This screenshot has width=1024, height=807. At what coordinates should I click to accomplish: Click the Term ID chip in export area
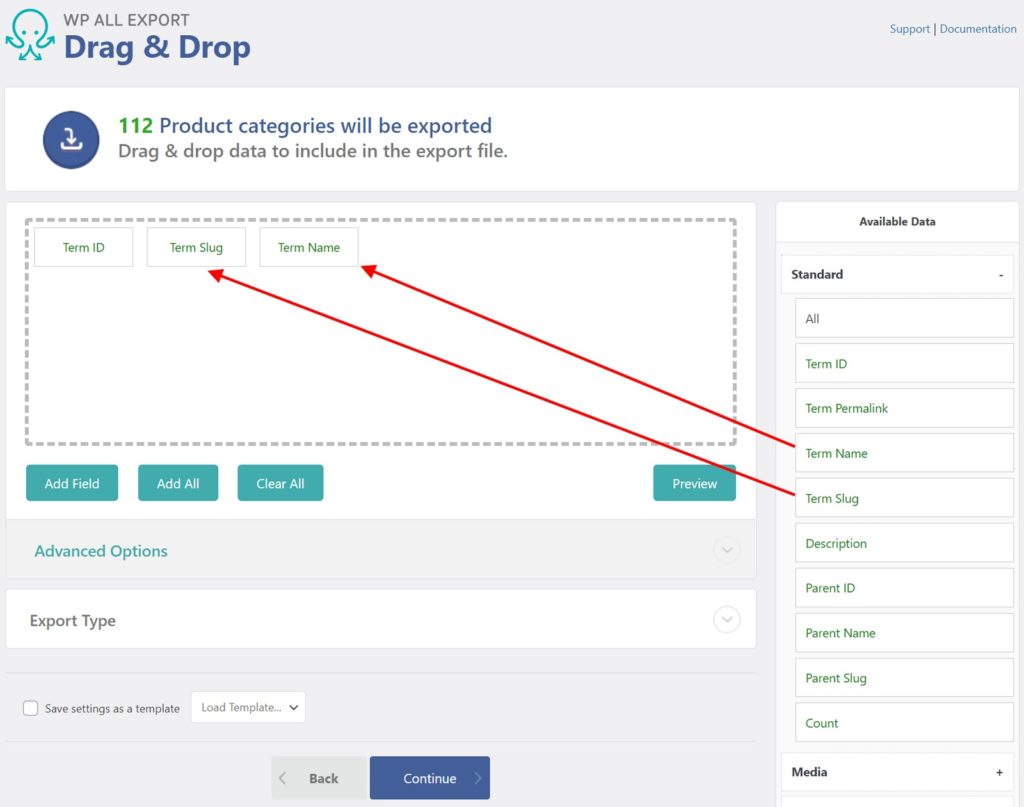[83, 246]
